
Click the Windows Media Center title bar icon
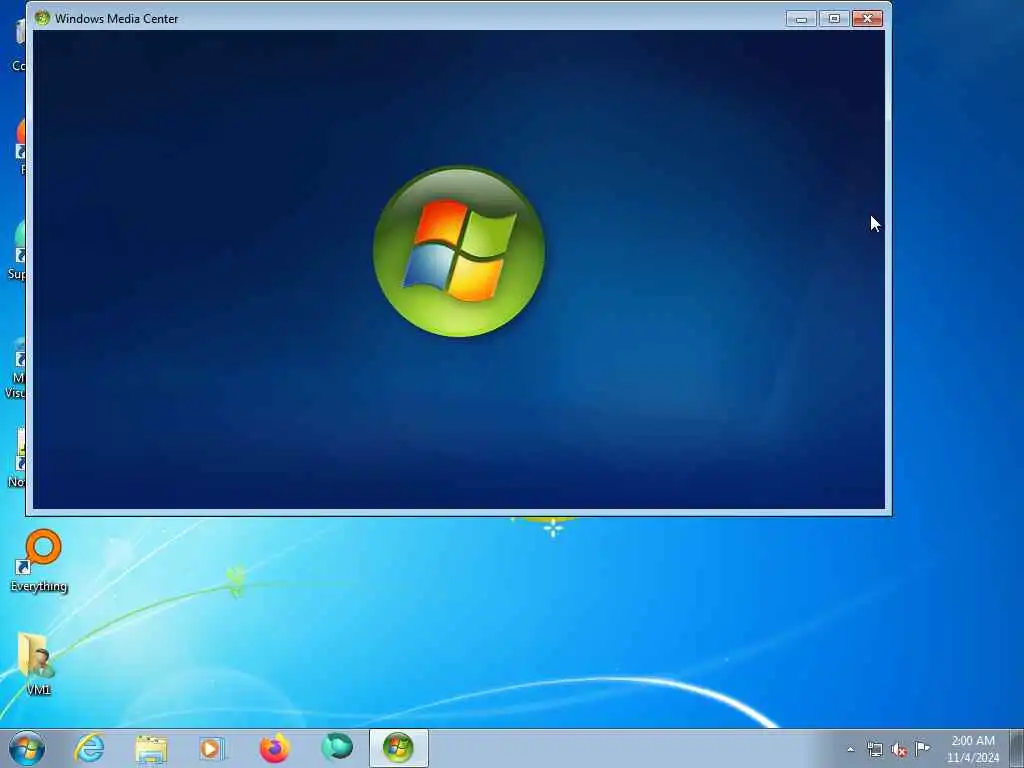point(42,18)
